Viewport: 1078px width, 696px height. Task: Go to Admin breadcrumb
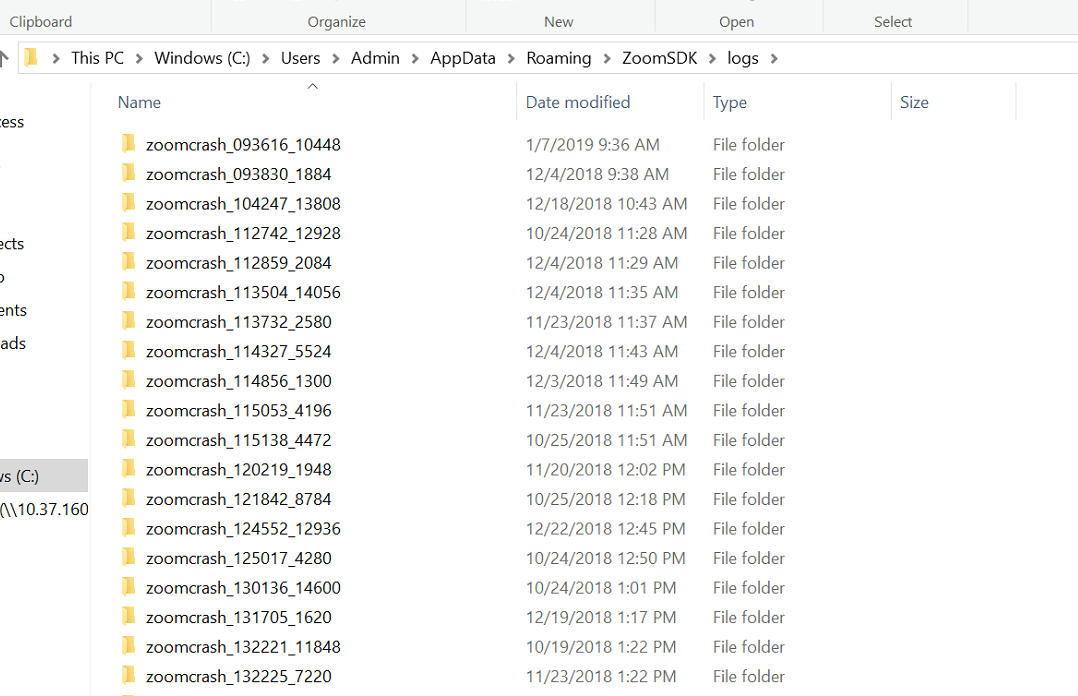tap(375, 58)
